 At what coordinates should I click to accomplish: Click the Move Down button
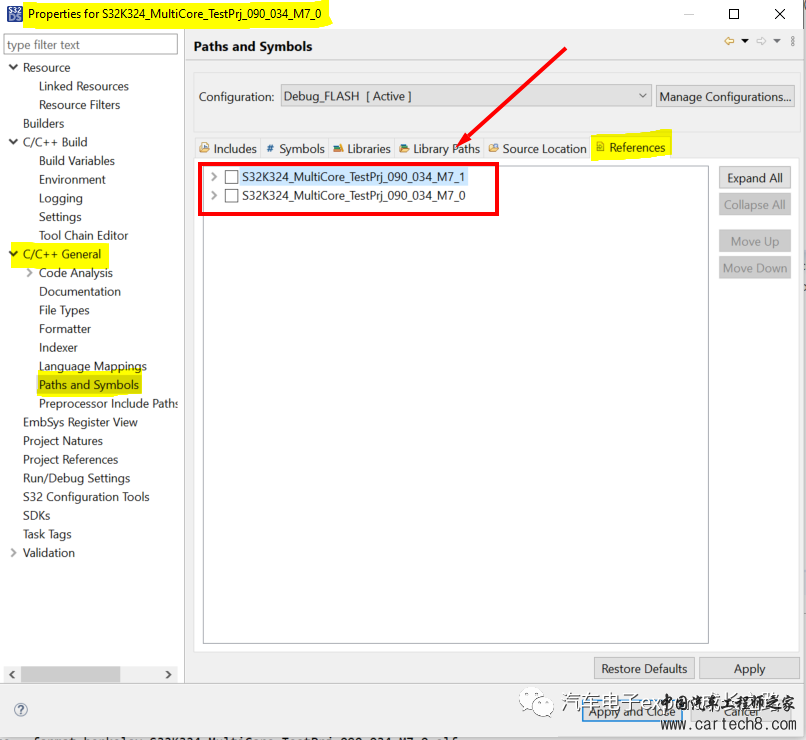tap(754, 268)
